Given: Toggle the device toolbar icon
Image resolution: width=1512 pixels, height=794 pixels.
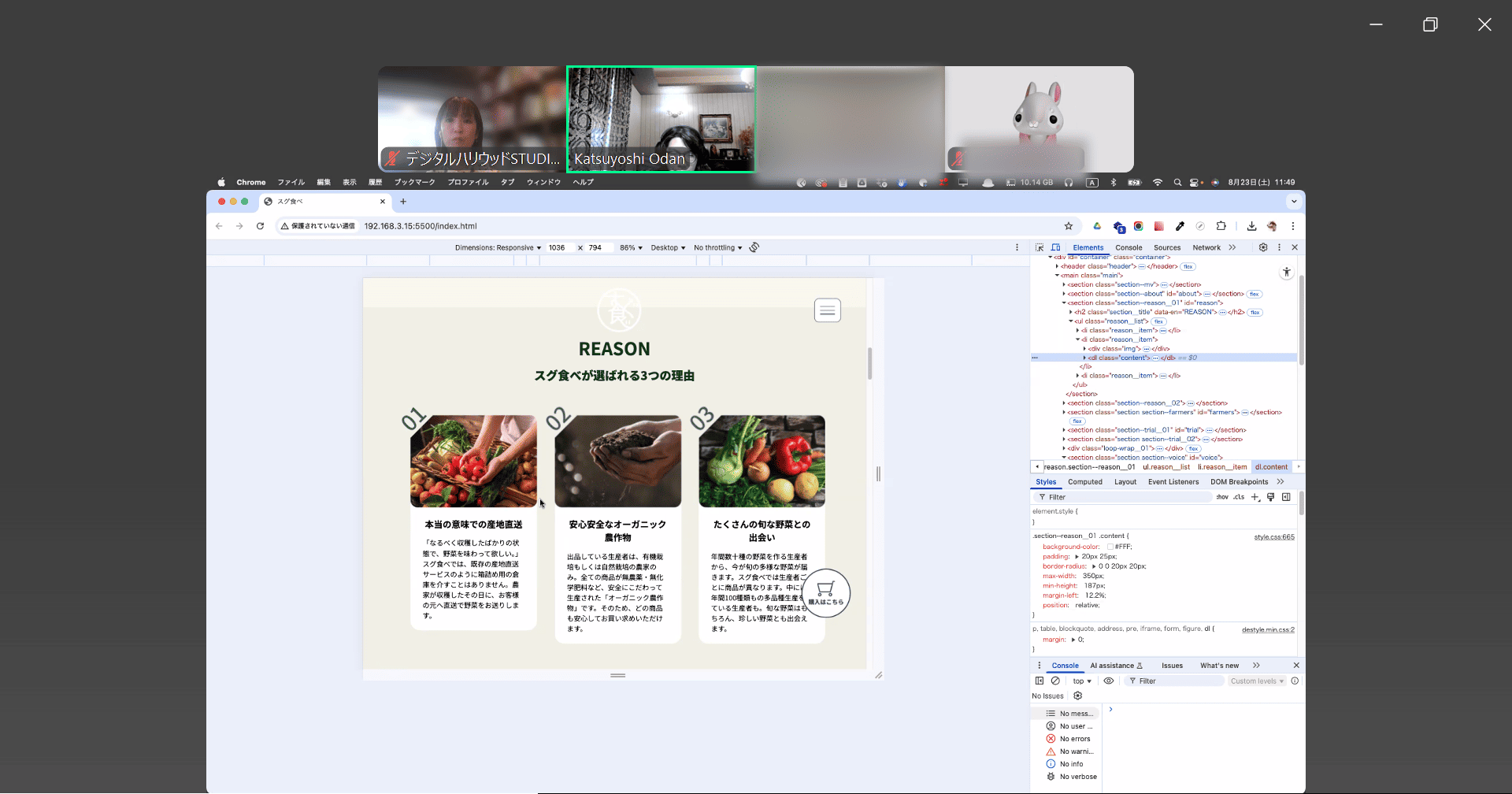Looking at the screenshot, I should click(x=1055, y=247).
